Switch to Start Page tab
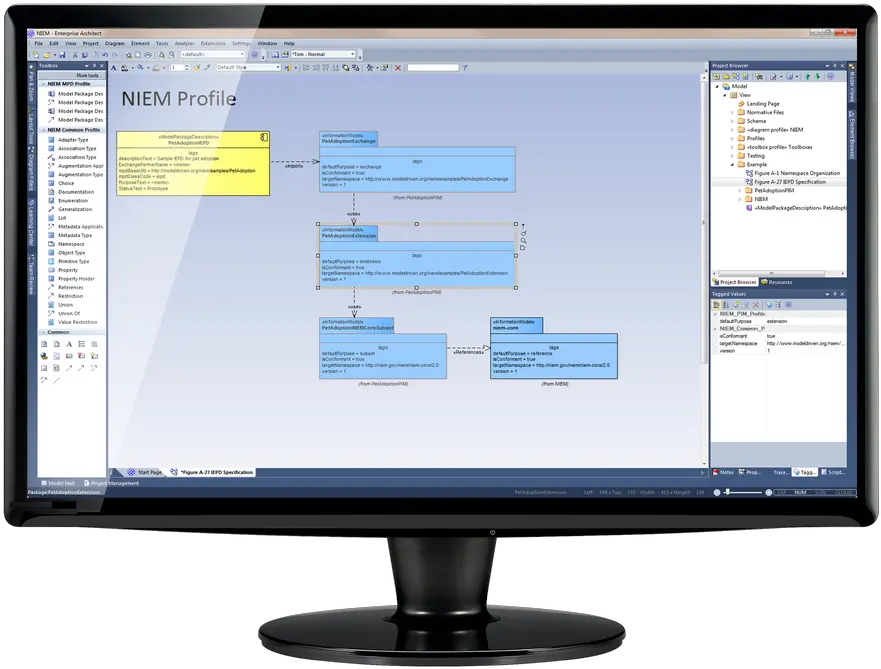Image resolution: width=881 pixels, height=669 pixels. click(x=145, y=472)
